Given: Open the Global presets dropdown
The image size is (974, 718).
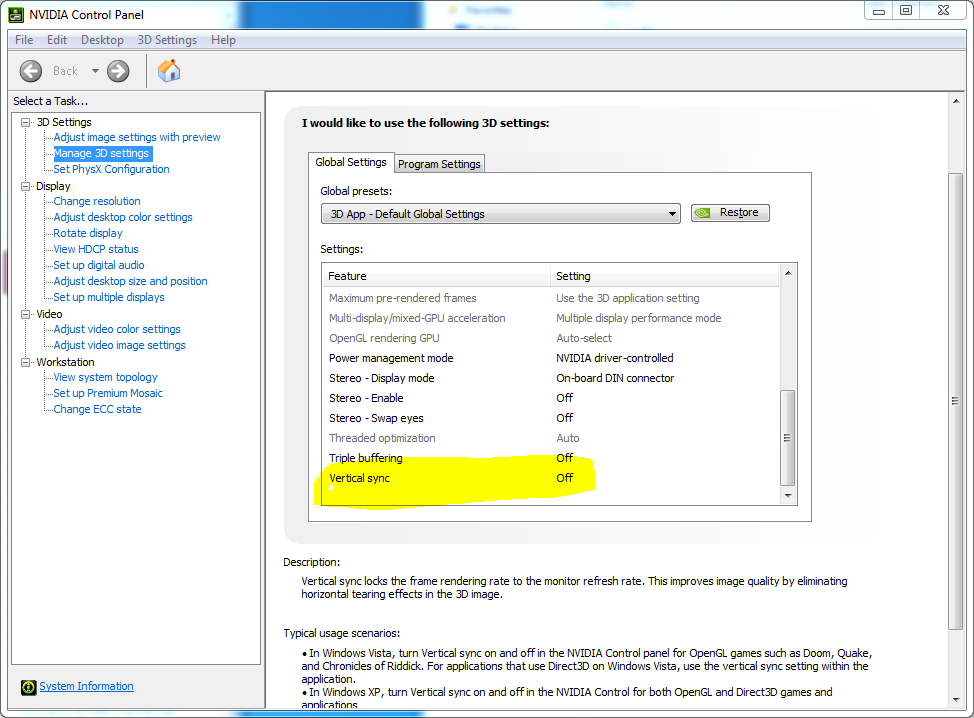Looking at the screenshot, I should (x=501, y=214).
